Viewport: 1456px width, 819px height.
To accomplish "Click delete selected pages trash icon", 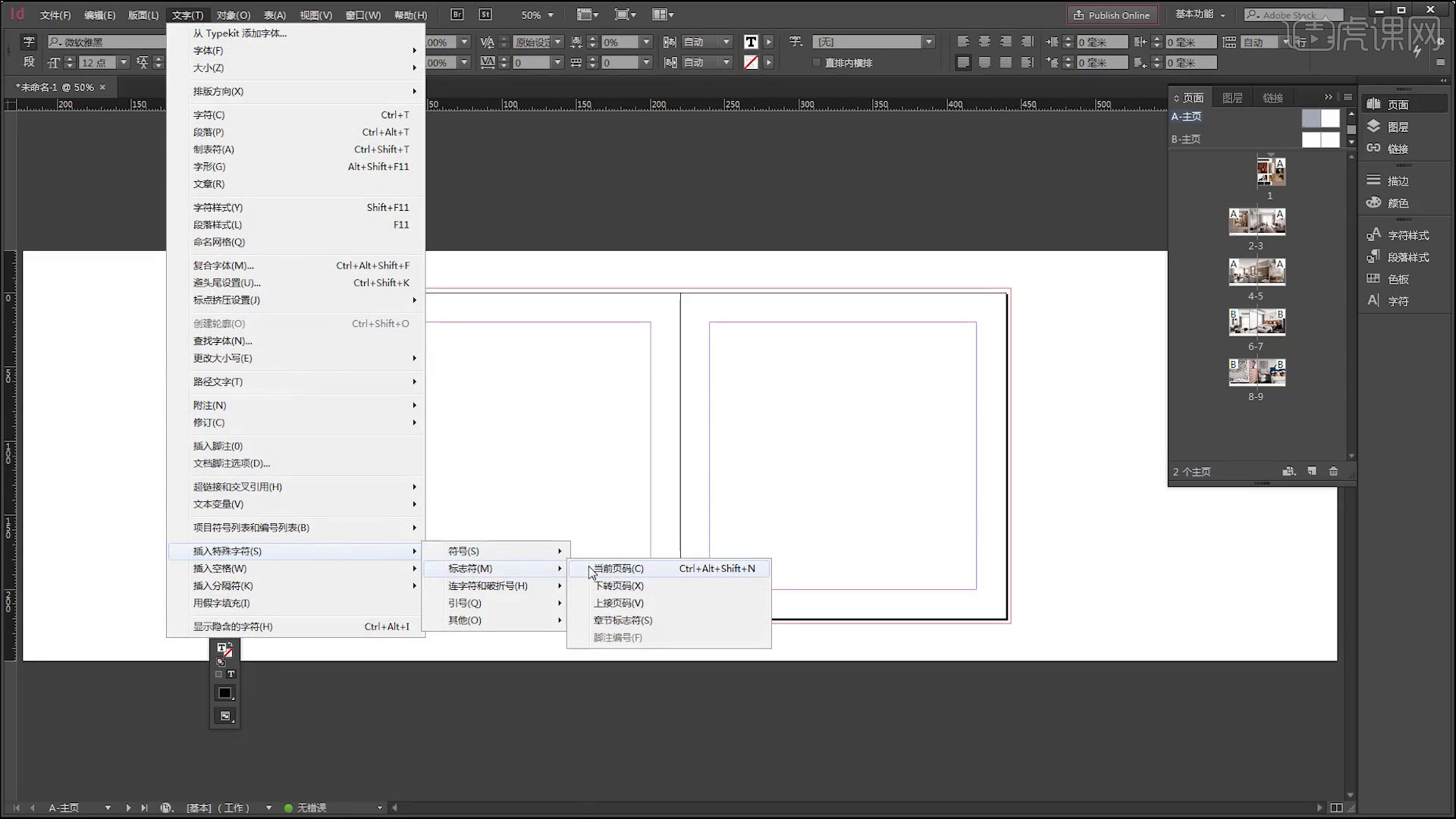I will click(1333, 472).
